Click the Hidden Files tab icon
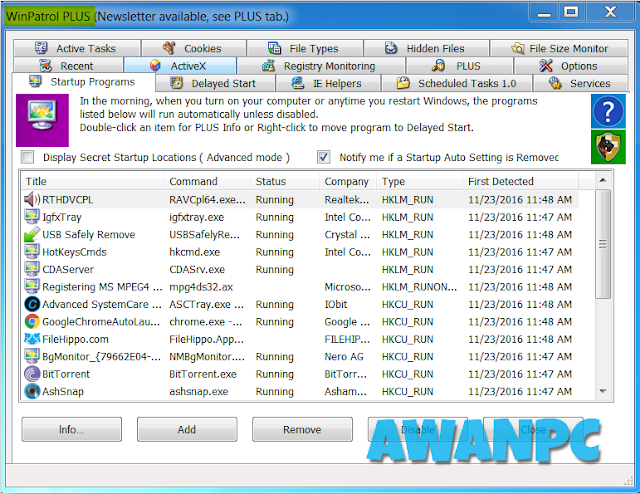Image resolution: width=640 pixels, height=494 pixels. [x=391, y=48]
